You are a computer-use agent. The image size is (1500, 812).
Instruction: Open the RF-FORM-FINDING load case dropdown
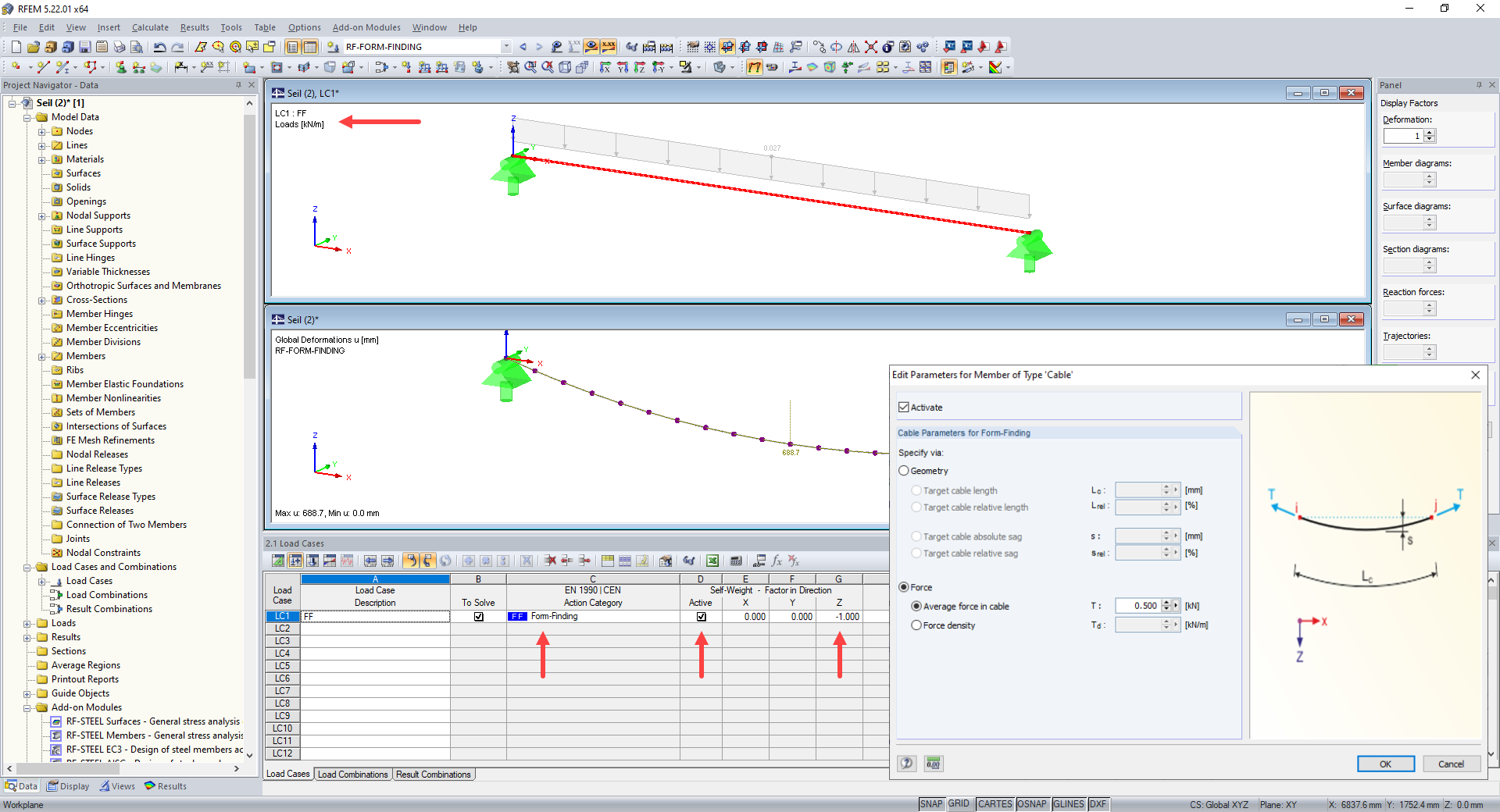point(506,46)
